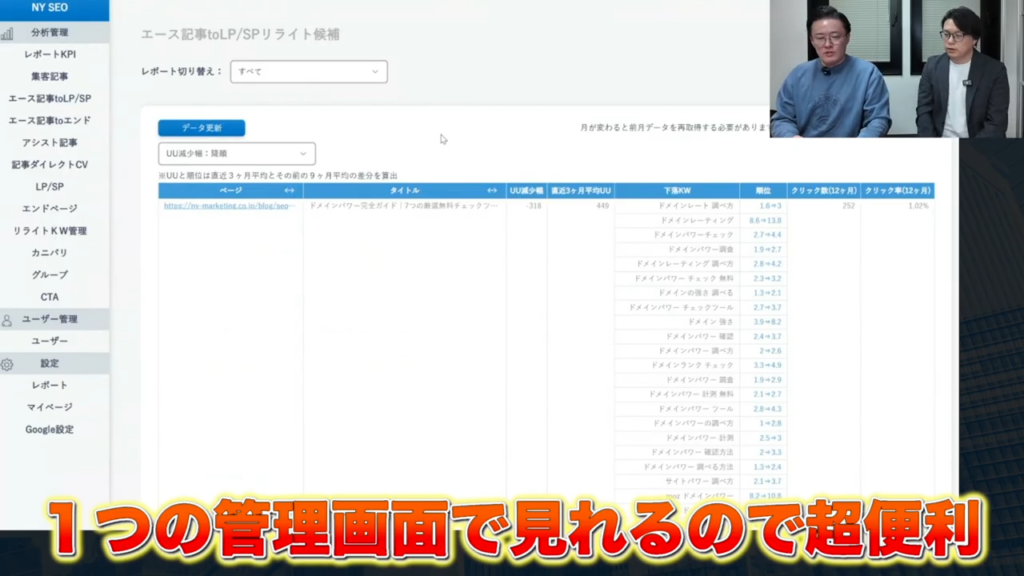Image resolution: width=1024 pixels, height=576 pixels.
Task: Select アシスト記事 in the sidebar
Action: point(49,142)
